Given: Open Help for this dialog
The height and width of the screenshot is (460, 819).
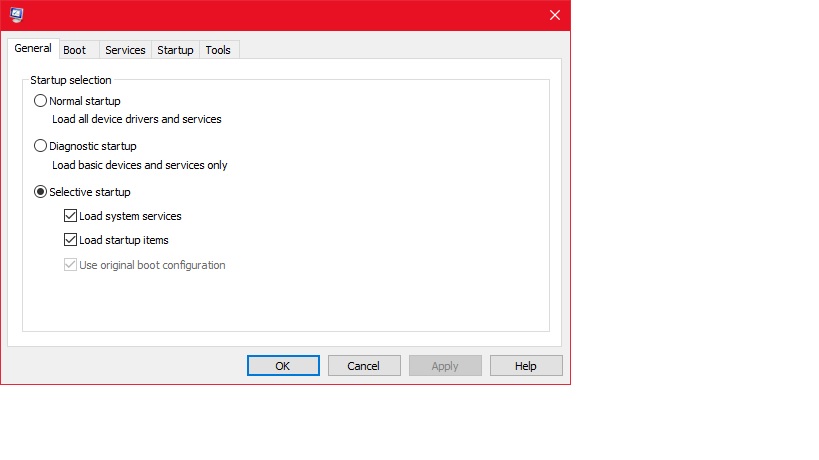Looking at the screenshot, I should [526, 365].
